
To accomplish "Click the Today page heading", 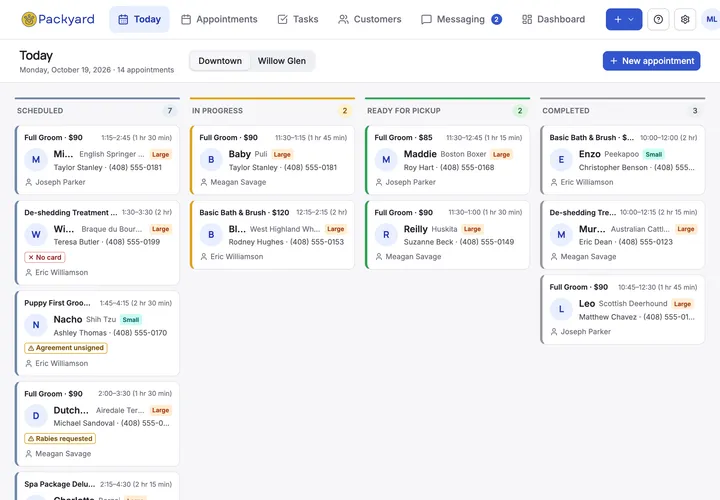I will click(x=36, y=56).
